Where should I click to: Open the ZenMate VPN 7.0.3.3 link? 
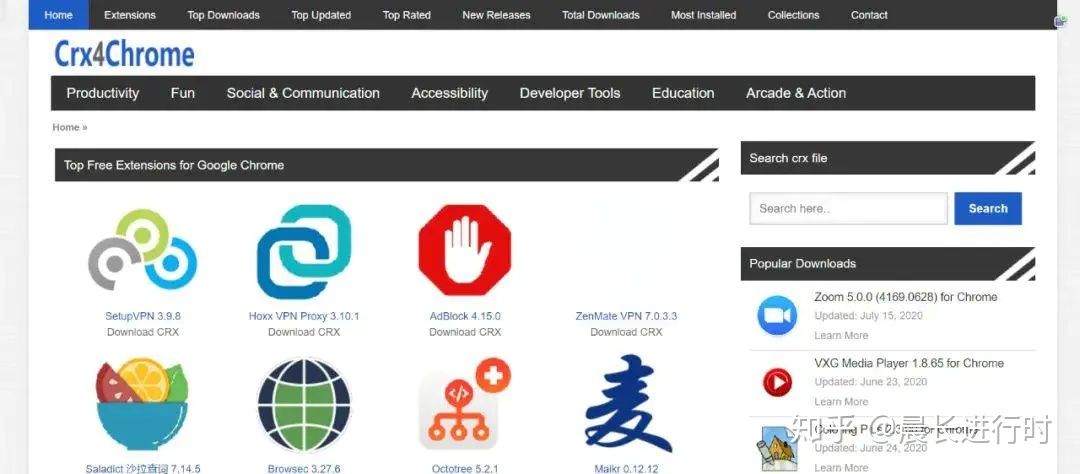626,316
